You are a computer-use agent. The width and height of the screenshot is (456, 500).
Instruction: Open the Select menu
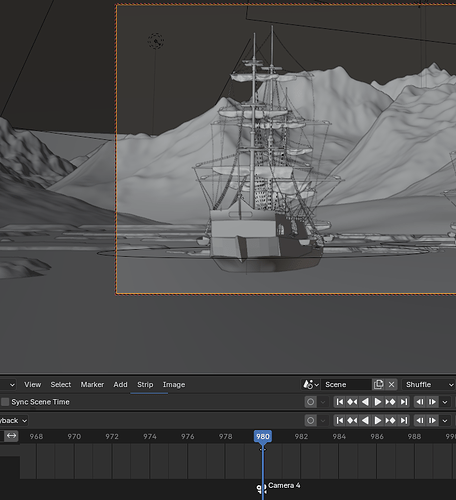[x=61, y=385]
